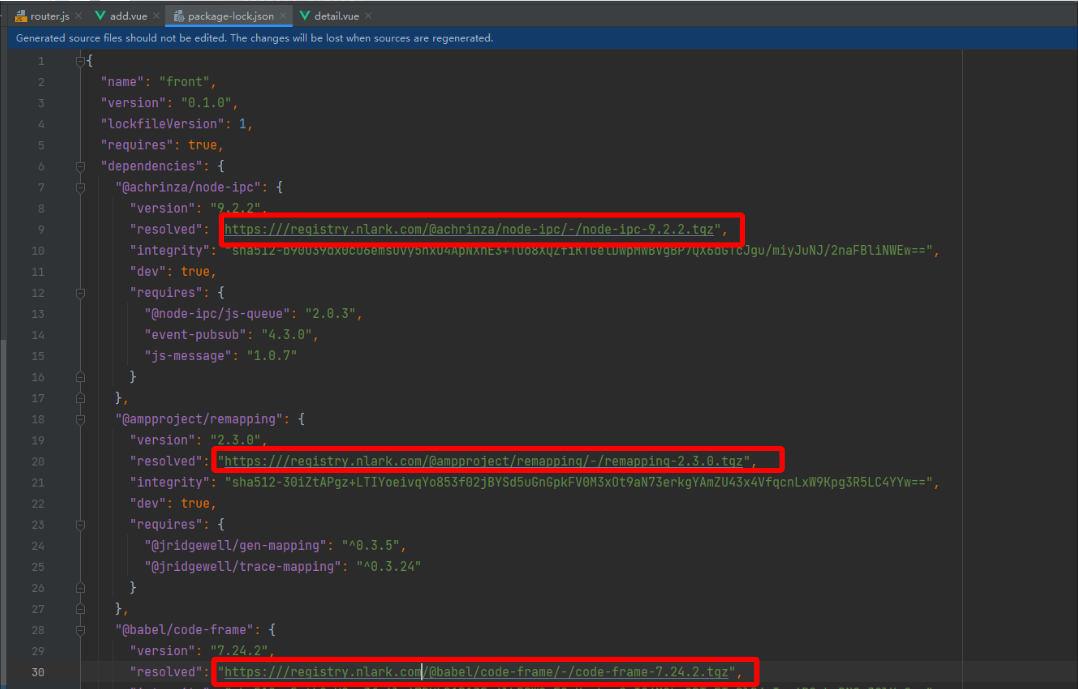Click the "@jridgewell/gen-mapping" entry
1078x689 pixels.
(x=275, y=546)
